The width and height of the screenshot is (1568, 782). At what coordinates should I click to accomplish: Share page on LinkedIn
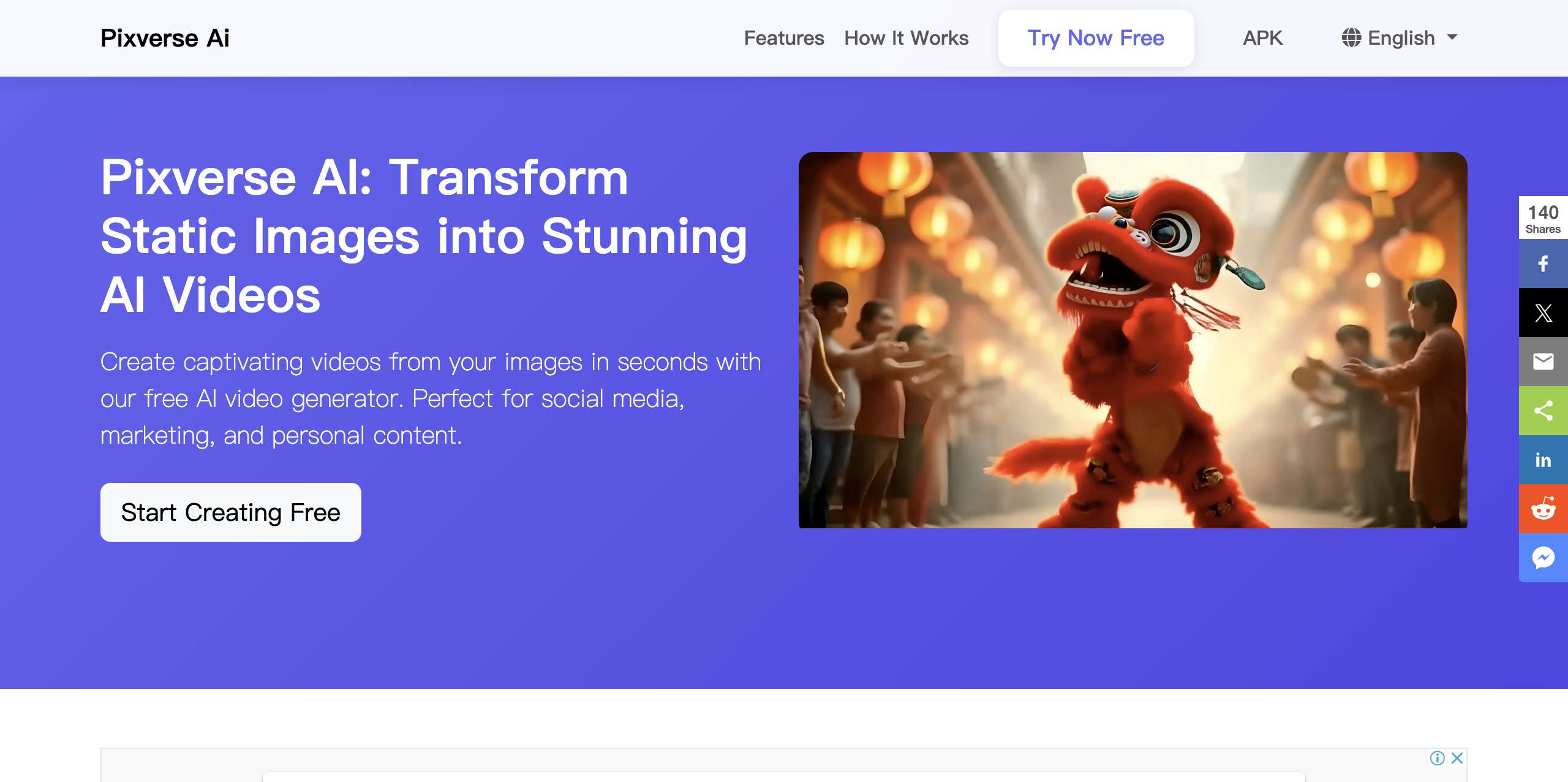[x=1543, y=460]
